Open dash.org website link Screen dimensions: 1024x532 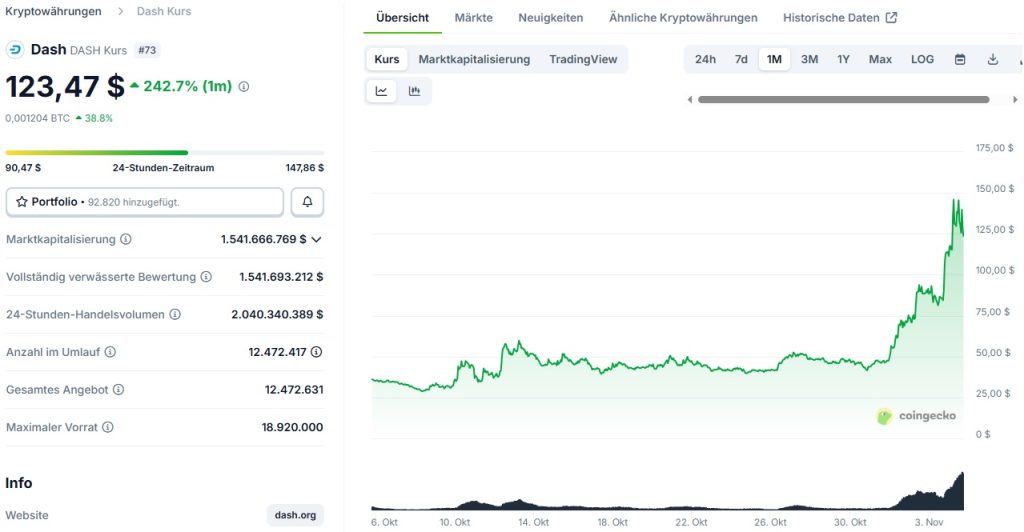click(x=295, y=515)
